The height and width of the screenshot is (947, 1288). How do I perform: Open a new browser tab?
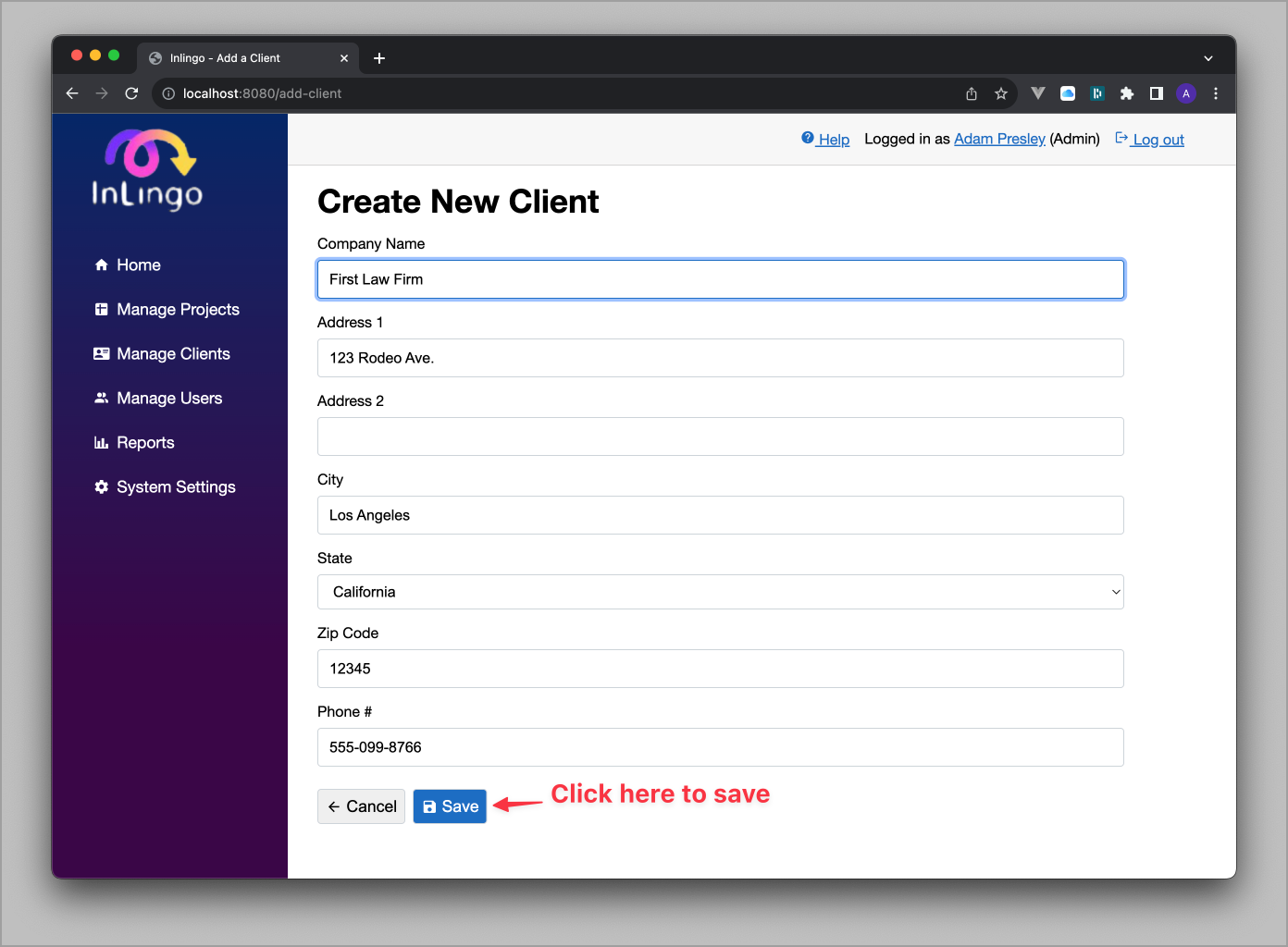pos(378,57)
